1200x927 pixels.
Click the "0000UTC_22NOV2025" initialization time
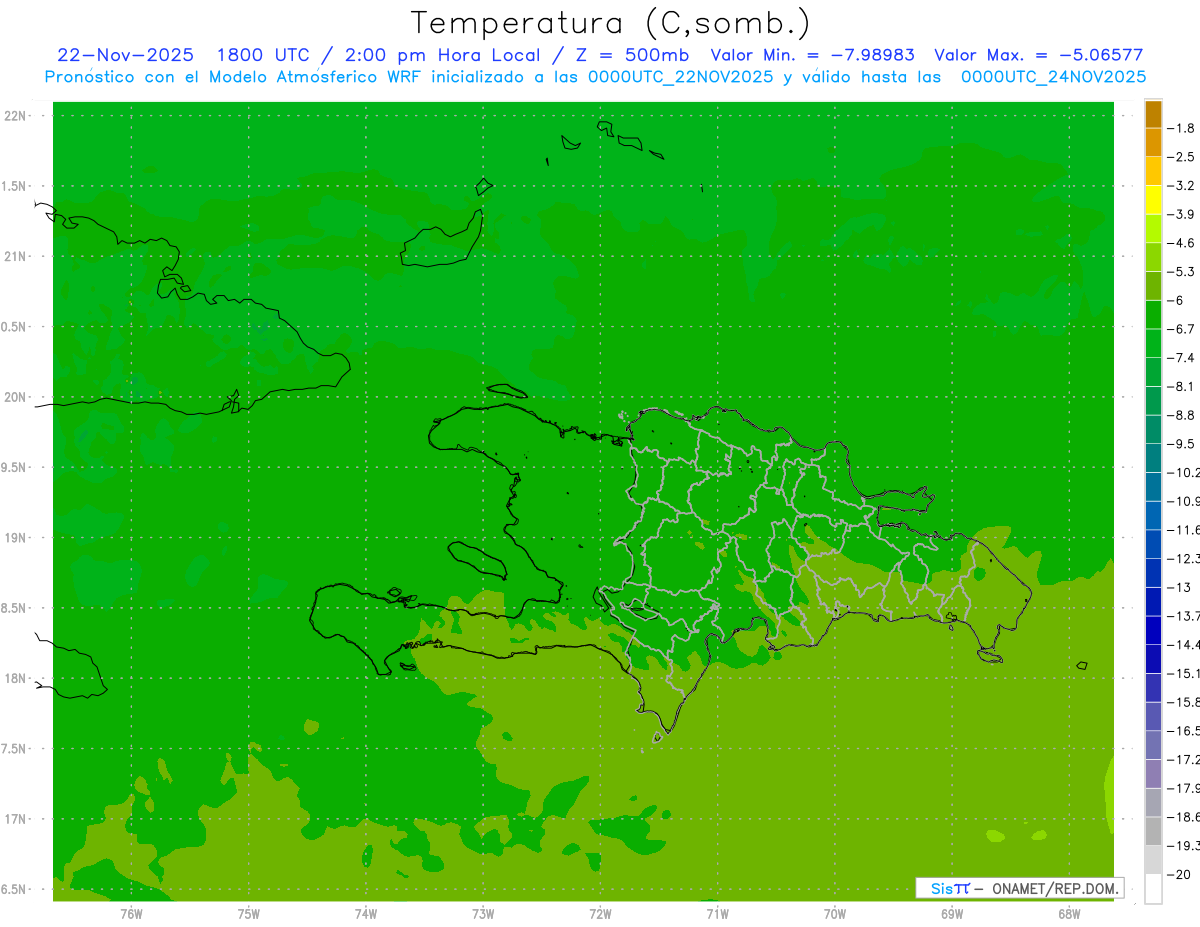[x=681, y=76]
